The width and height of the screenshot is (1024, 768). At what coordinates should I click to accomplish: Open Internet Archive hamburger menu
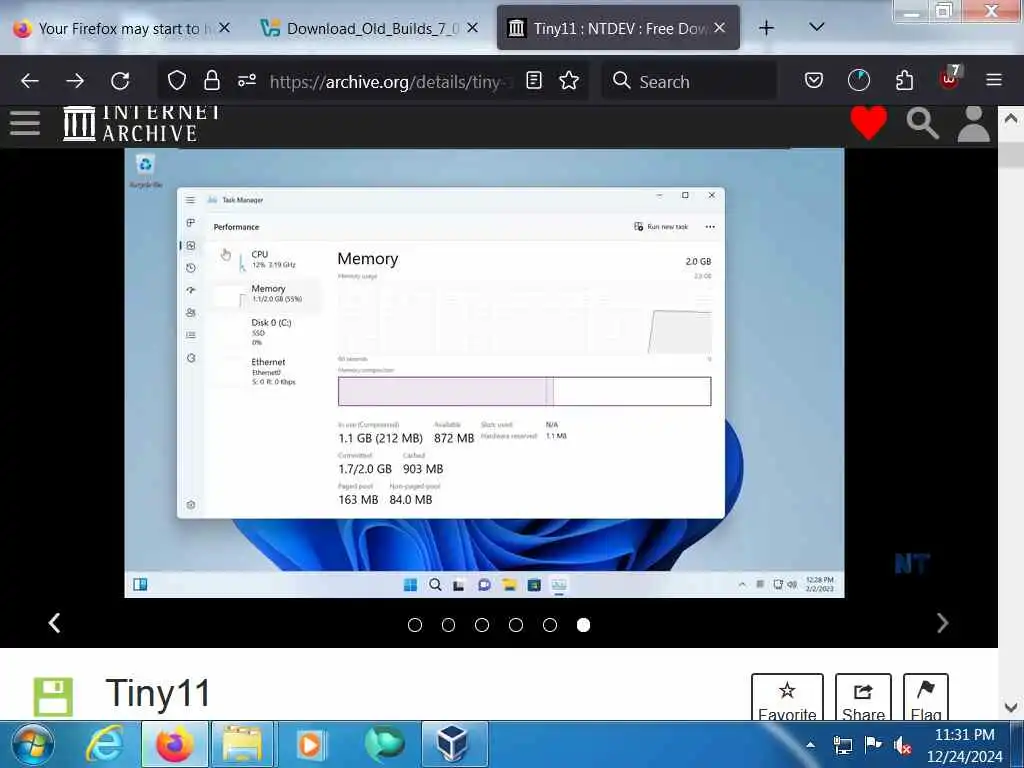point(25,123)
